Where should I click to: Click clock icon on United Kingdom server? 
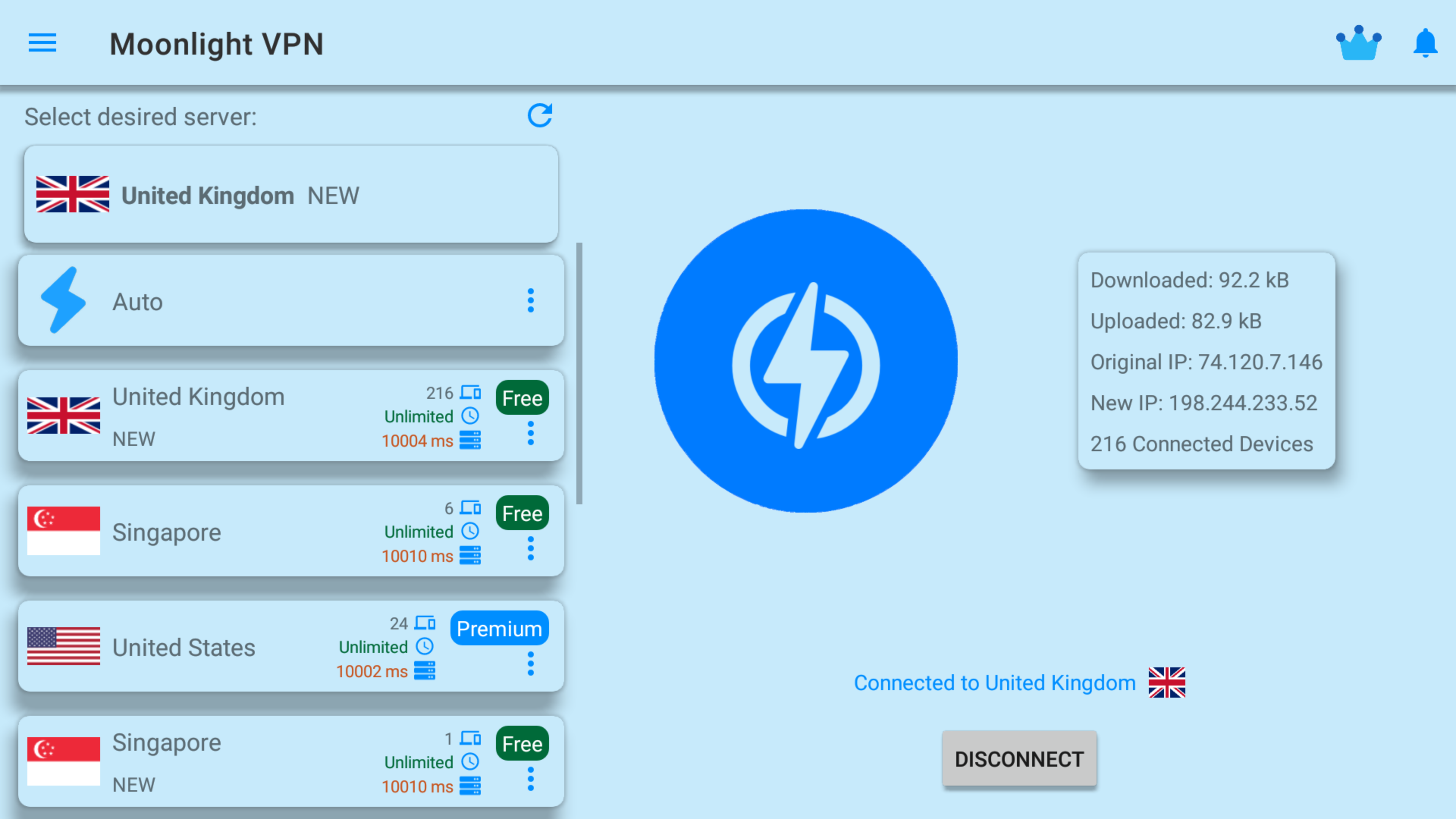click(470, 416)
